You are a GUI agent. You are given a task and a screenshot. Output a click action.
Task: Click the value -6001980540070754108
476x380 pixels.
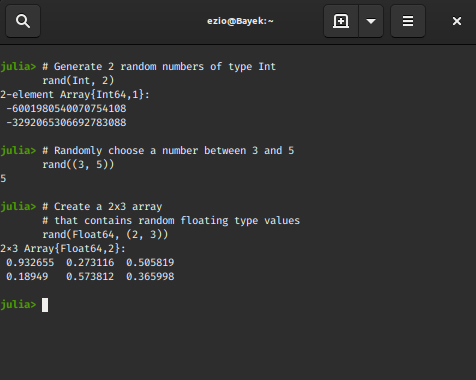[66, 108]
